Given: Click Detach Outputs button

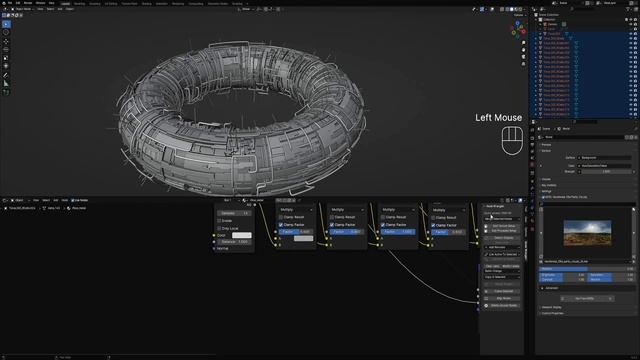Looking at the screenshot, I should (x=502, y=238).
